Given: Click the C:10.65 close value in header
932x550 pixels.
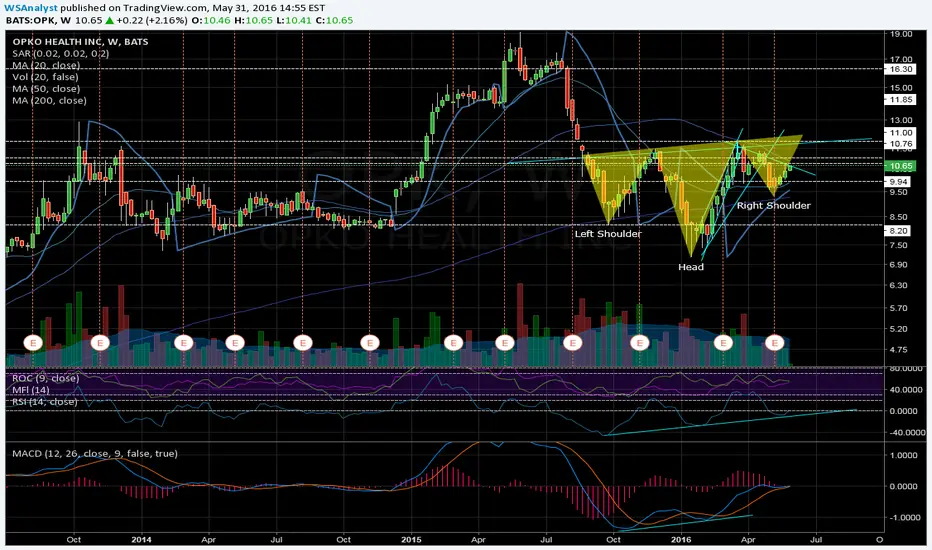Looking at the screenshot, I should coord(334,20).
